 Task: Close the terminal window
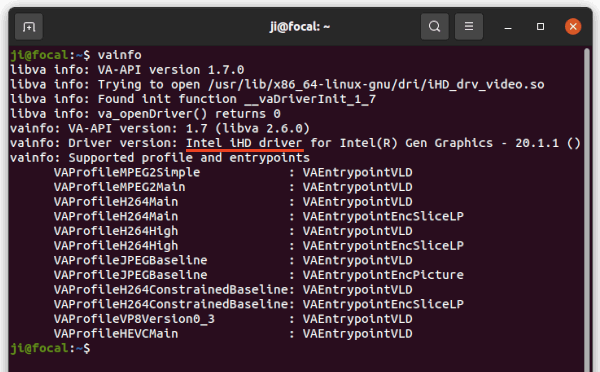click(x=573, y=27)
